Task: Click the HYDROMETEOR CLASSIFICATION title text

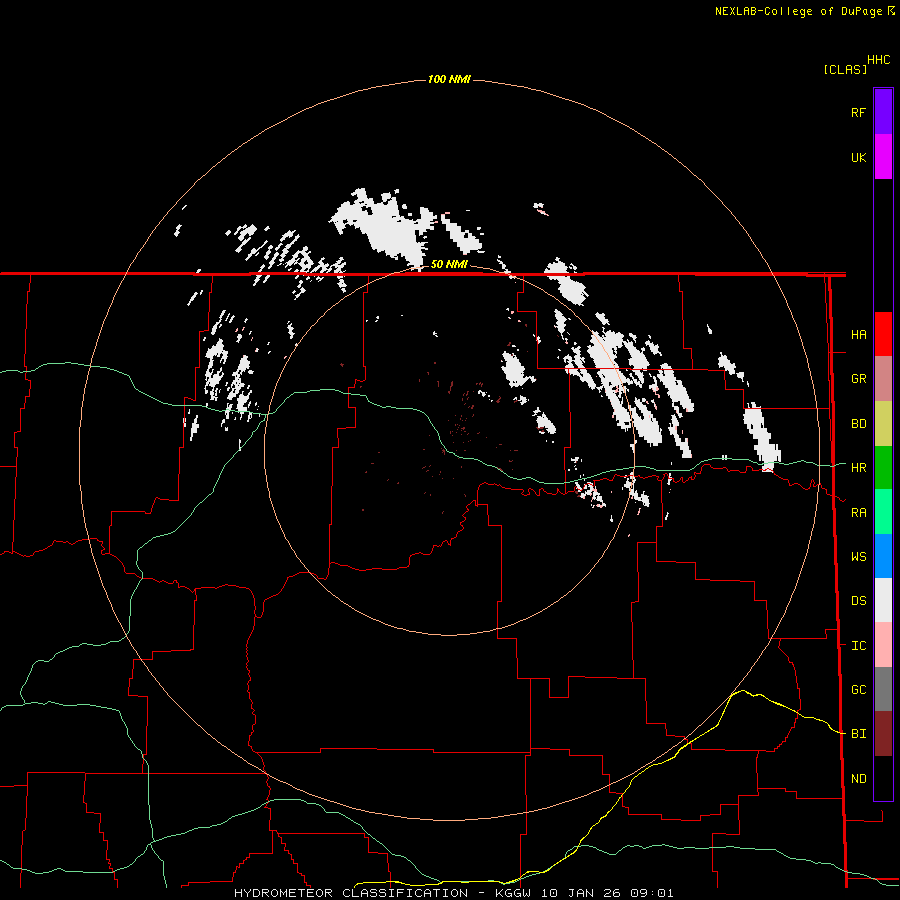Action: pyautogui.click(x=351, y=893)
